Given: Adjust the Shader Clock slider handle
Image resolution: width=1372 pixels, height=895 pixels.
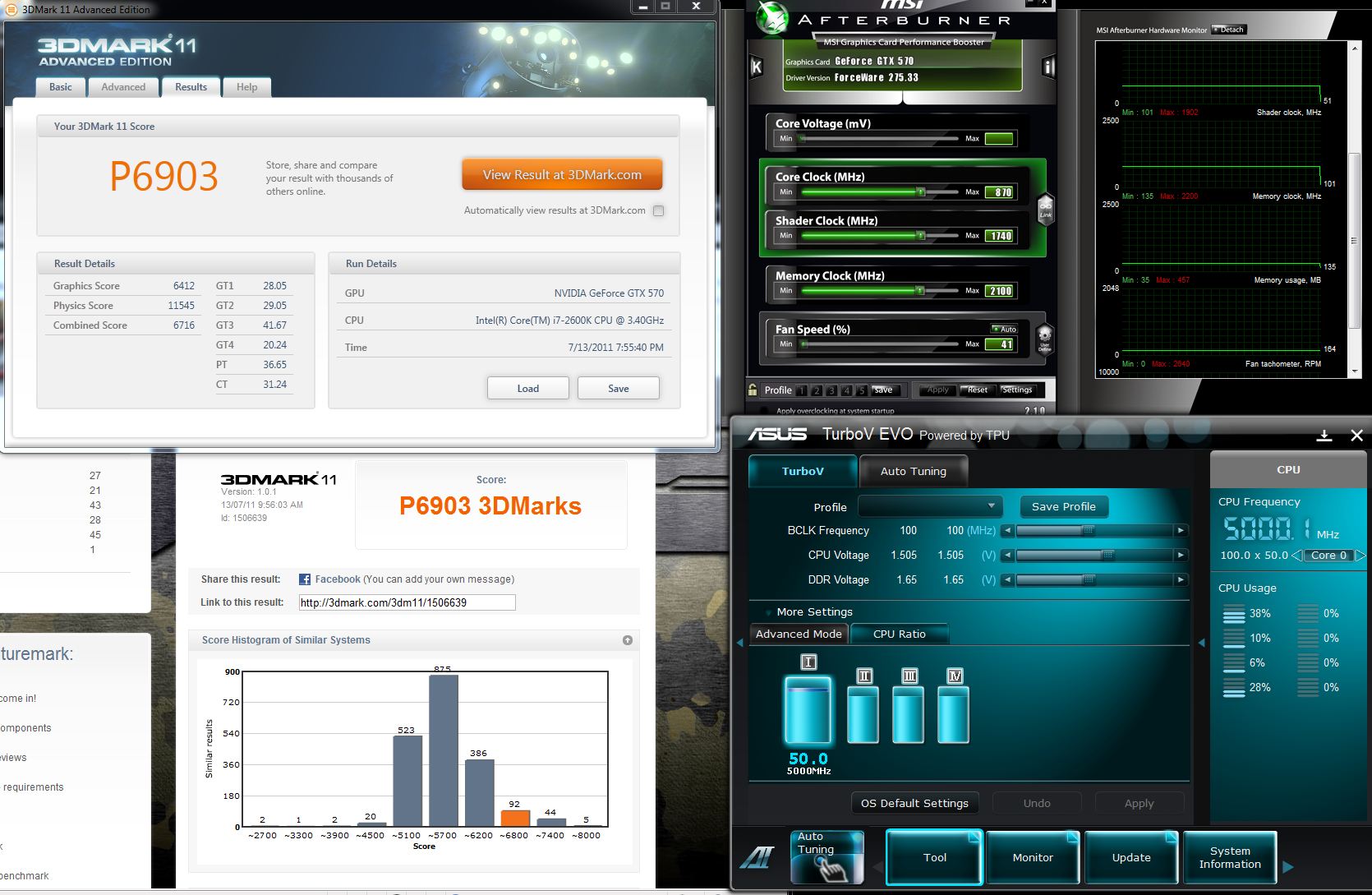Looking at the screenshot, I should click(x=921, y=235).
